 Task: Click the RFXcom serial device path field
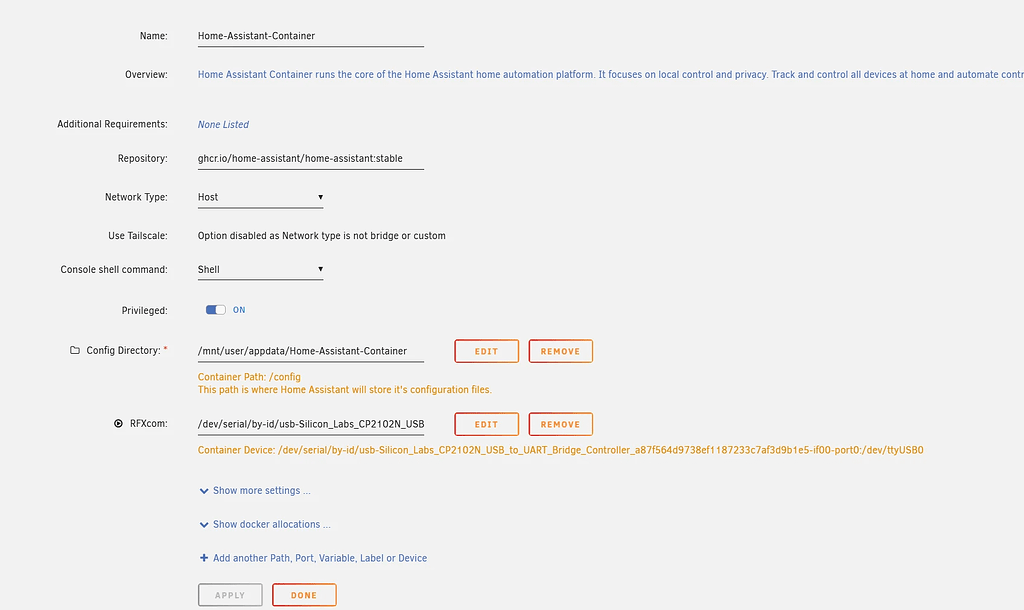[x=310, y=423]
